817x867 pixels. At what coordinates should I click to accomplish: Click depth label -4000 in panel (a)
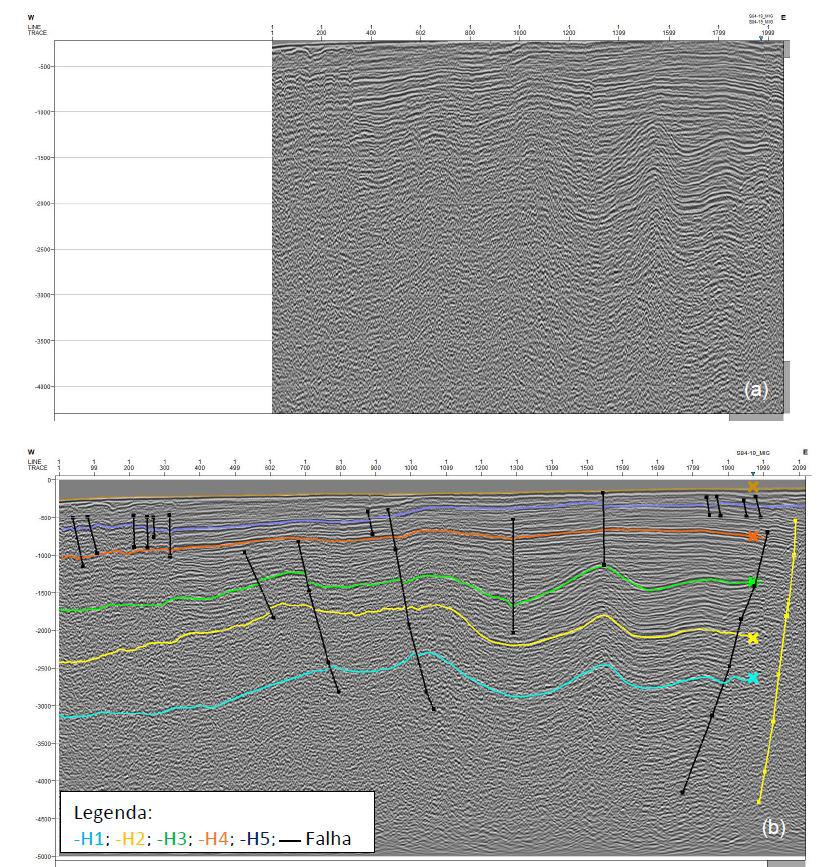(x=43, y=387)
